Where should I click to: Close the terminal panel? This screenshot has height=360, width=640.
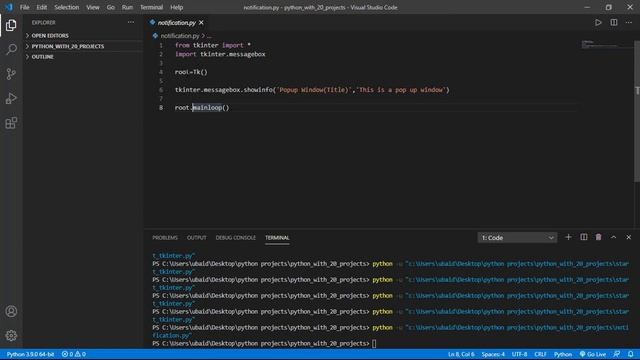[x=629, y=237]
